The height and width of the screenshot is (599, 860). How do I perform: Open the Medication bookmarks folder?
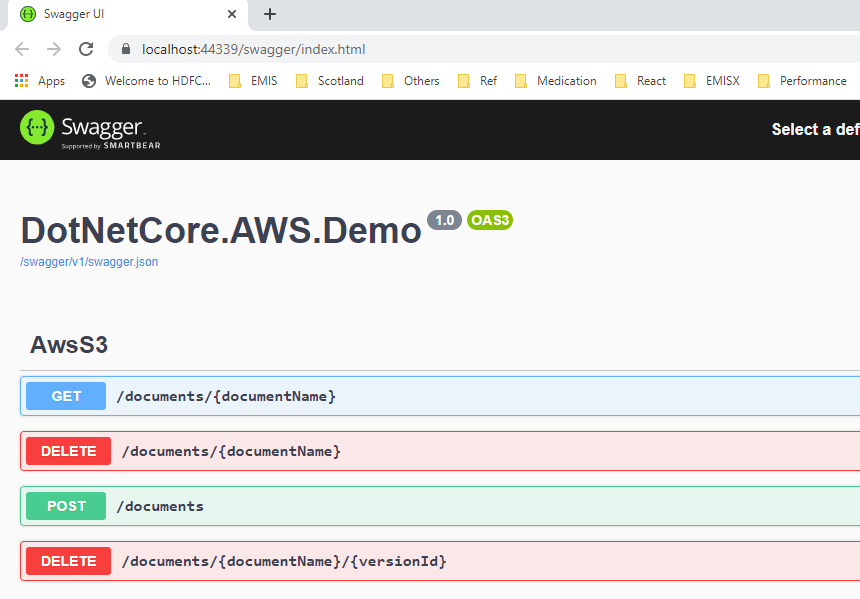(566, 81)
